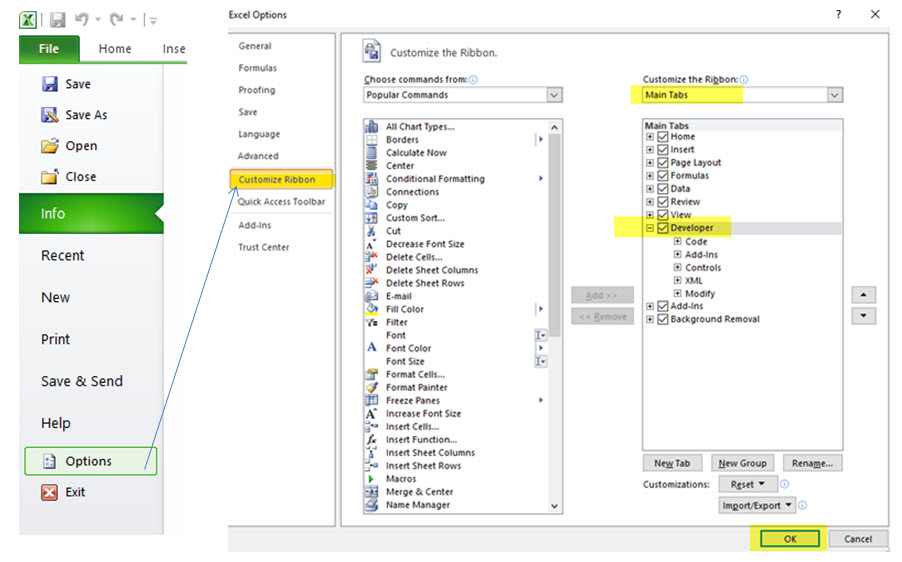Expand the Controls group under Developer
The image size is (902, 562).
tap(677, 267)
